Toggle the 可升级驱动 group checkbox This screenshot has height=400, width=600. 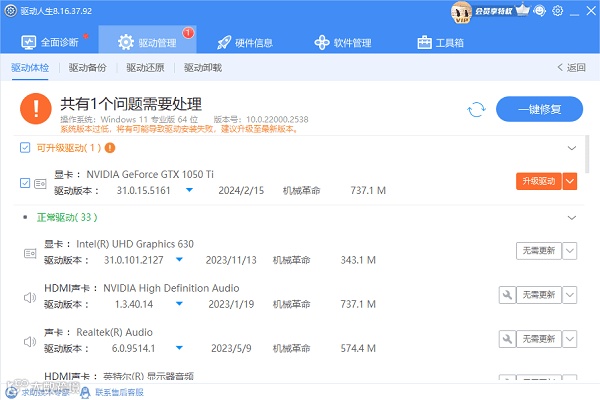[x=25, y=148]
